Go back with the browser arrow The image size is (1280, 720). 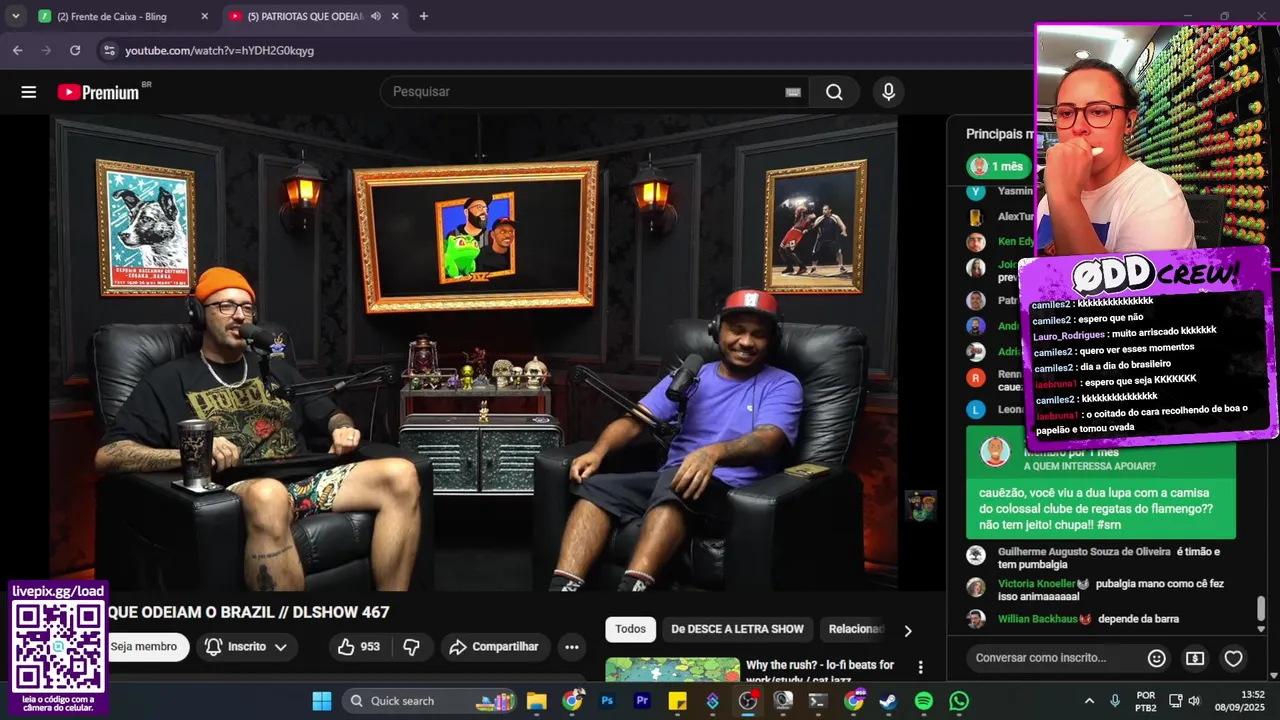click(x=17, y=50)
